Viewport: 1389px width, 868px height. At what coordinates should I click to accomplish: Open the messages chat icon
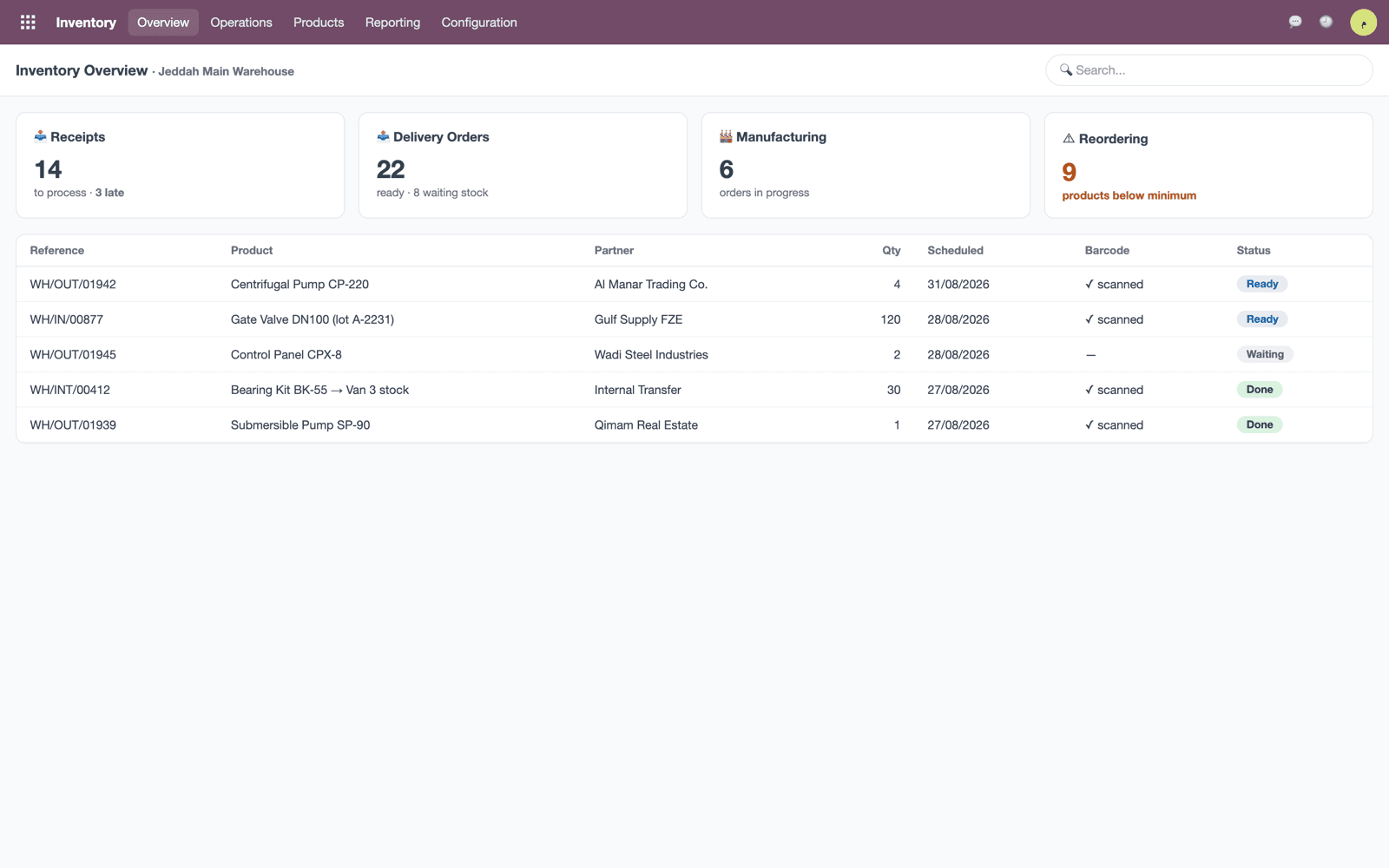pos(1295,22)
